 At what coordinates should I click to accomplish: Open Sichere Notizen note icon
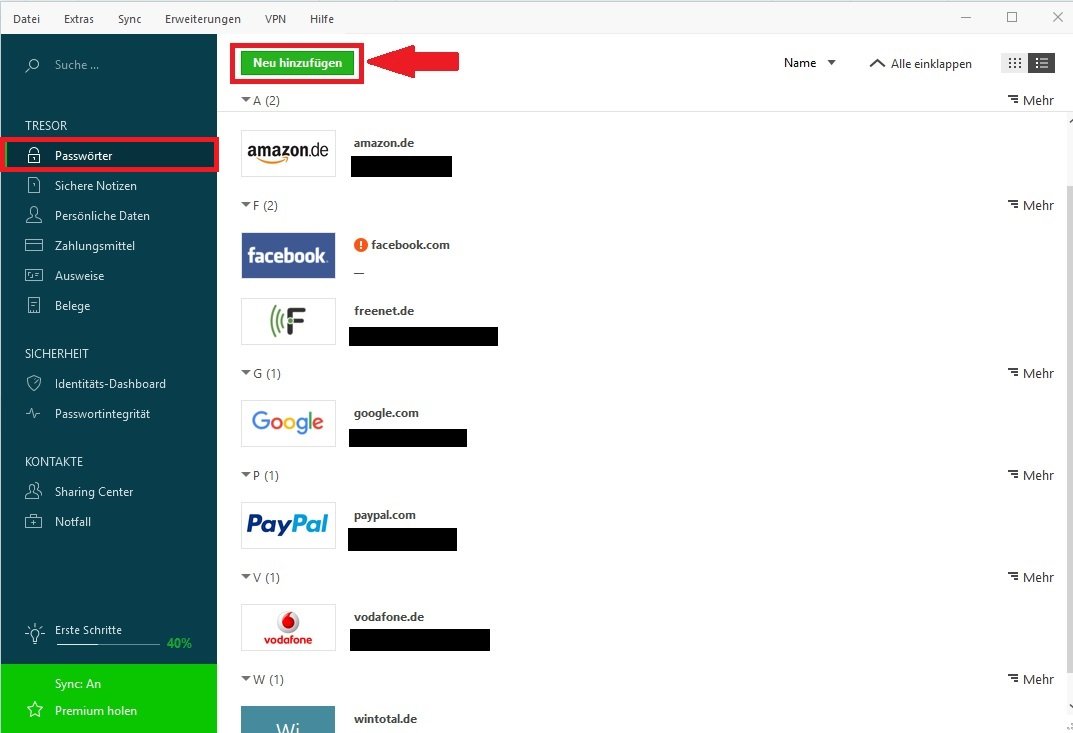tap(34, 185)
